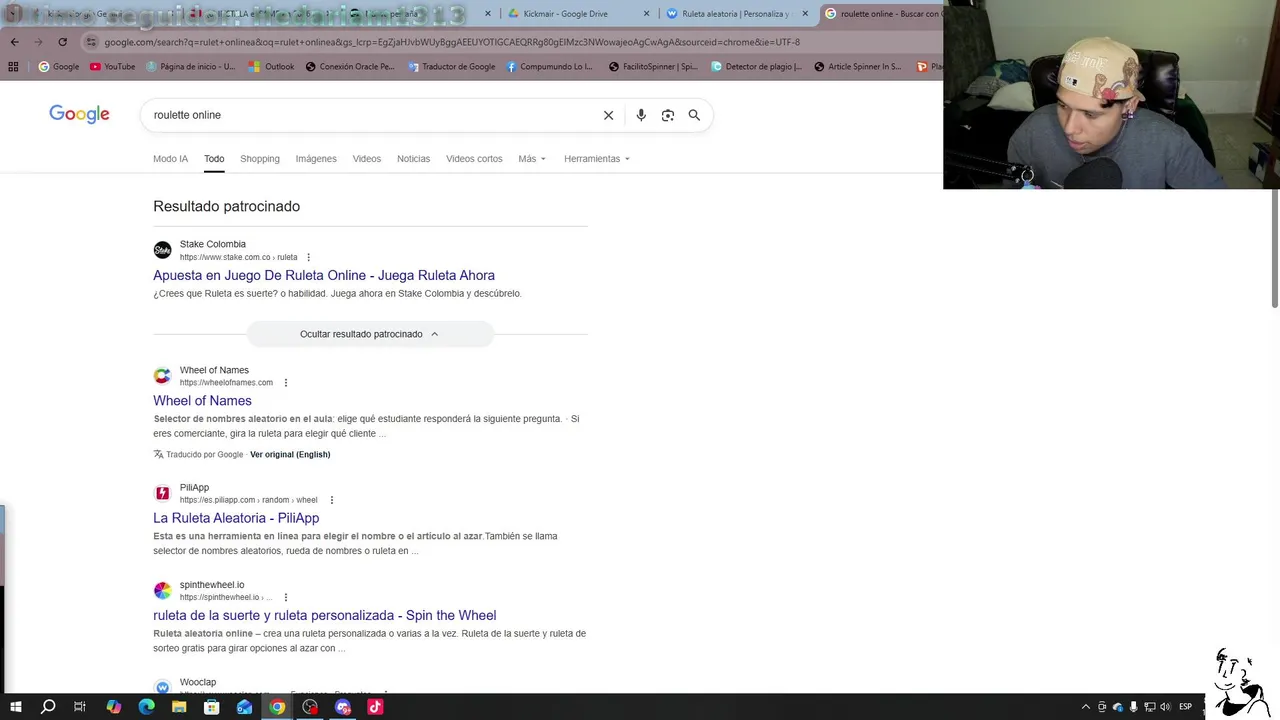1280x720 pixels.
Task: Open volume control in system tray
Action: 1165,707
